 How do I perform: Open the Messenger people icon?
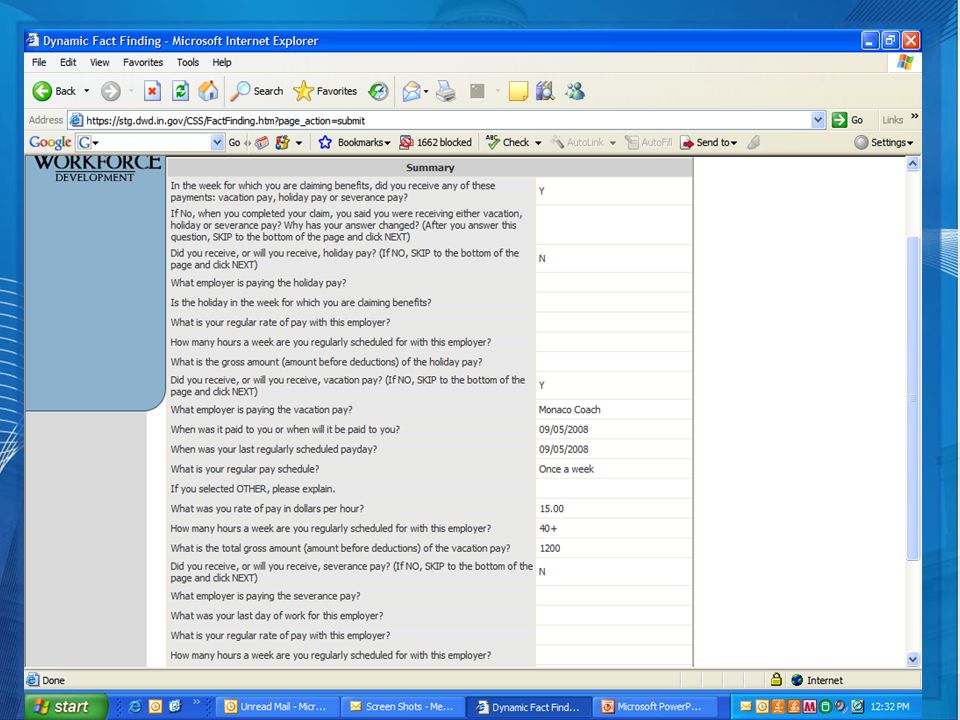pos(575,91)
